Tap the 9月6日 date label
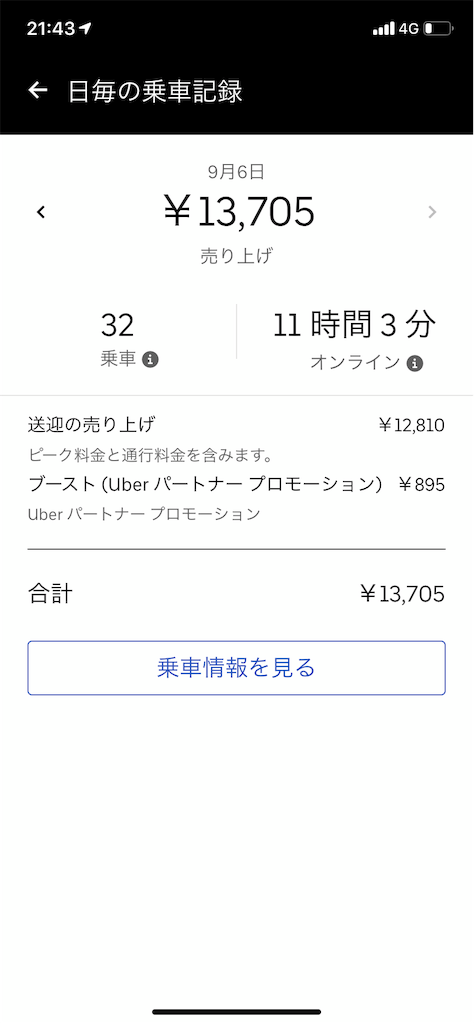This screenshot has width=474, height=1024. coord(236,172)
